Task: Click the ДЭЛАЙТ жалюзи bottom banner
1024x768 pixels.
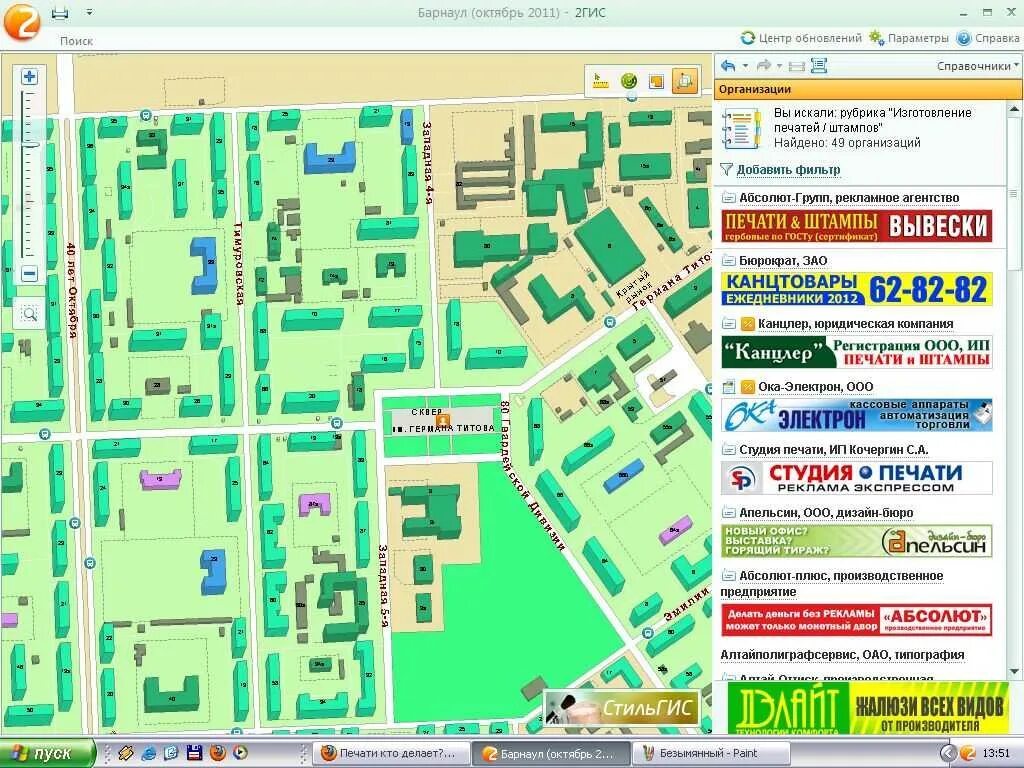Action: click(868, 708)
